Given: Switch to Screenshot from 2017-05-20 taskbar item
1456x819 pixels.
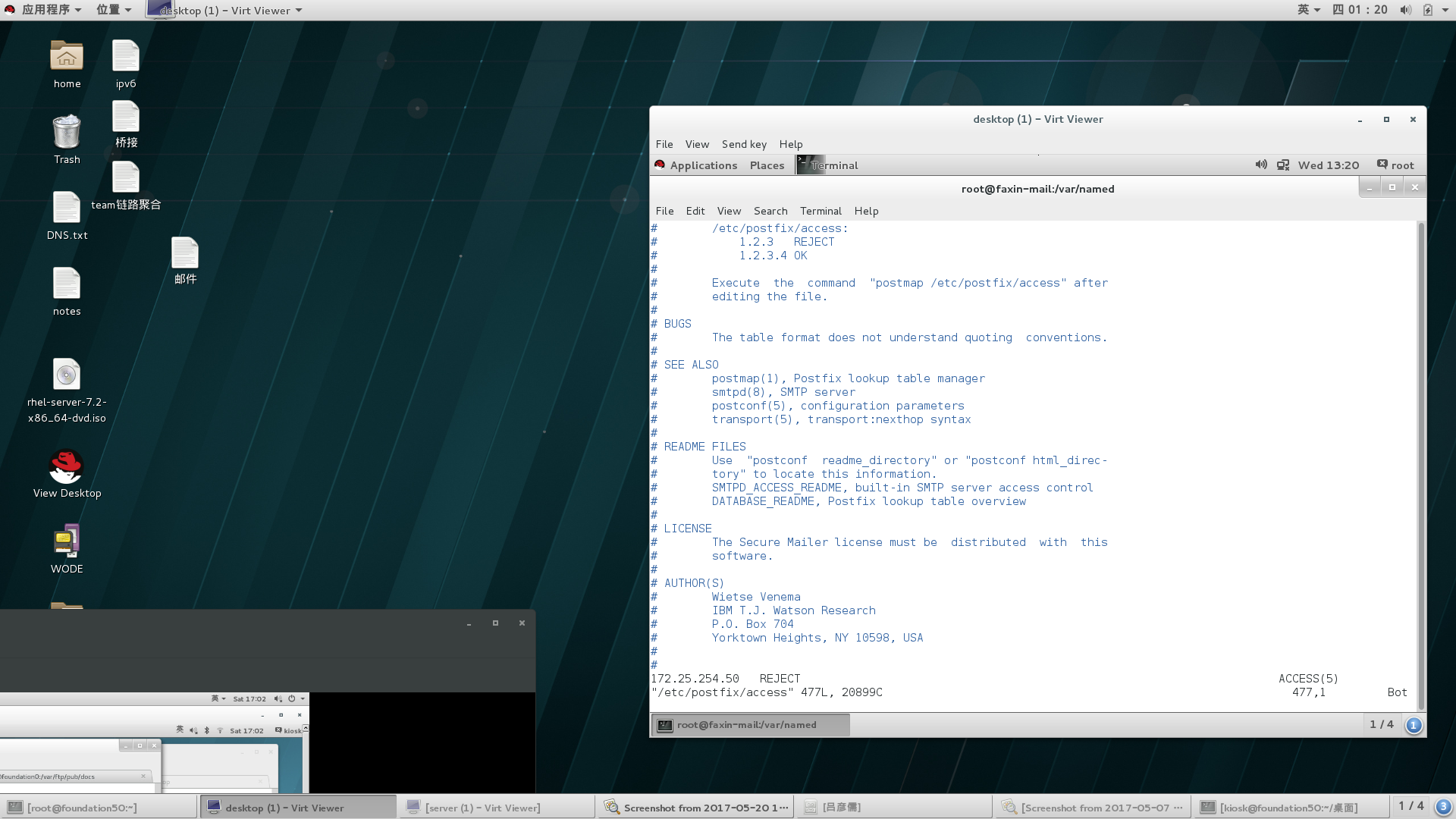Looking at the screenshot, I should point(695,808).
